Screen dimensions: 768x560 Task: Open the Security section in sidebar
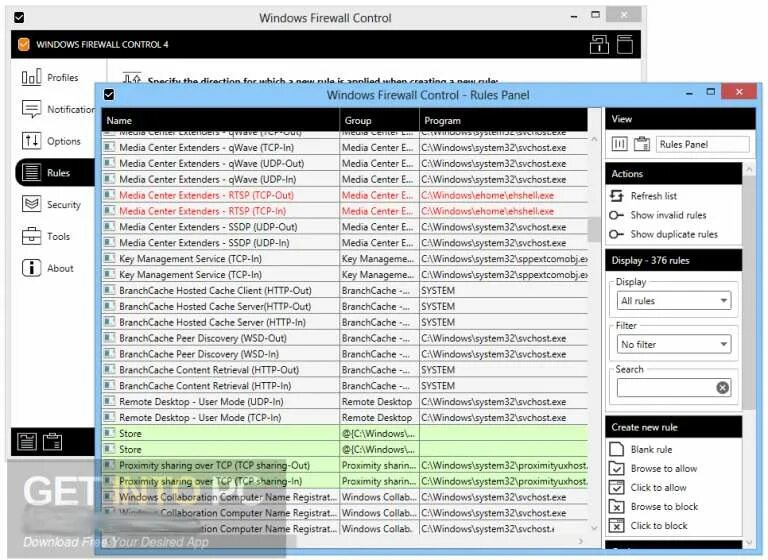click(x=51, y=204)
